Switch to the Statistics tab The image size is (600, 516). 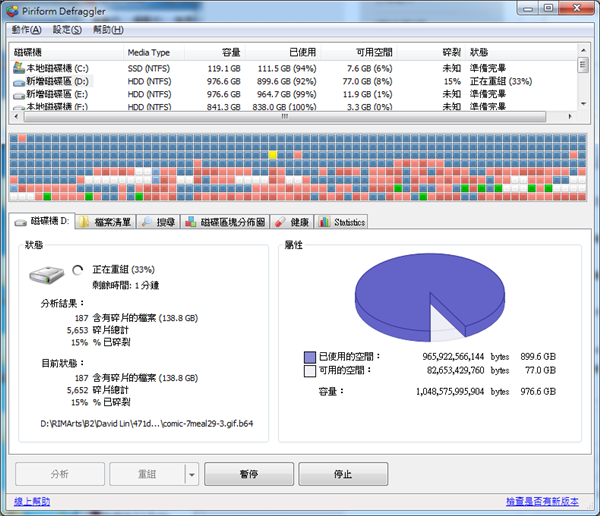click(342, 222)
